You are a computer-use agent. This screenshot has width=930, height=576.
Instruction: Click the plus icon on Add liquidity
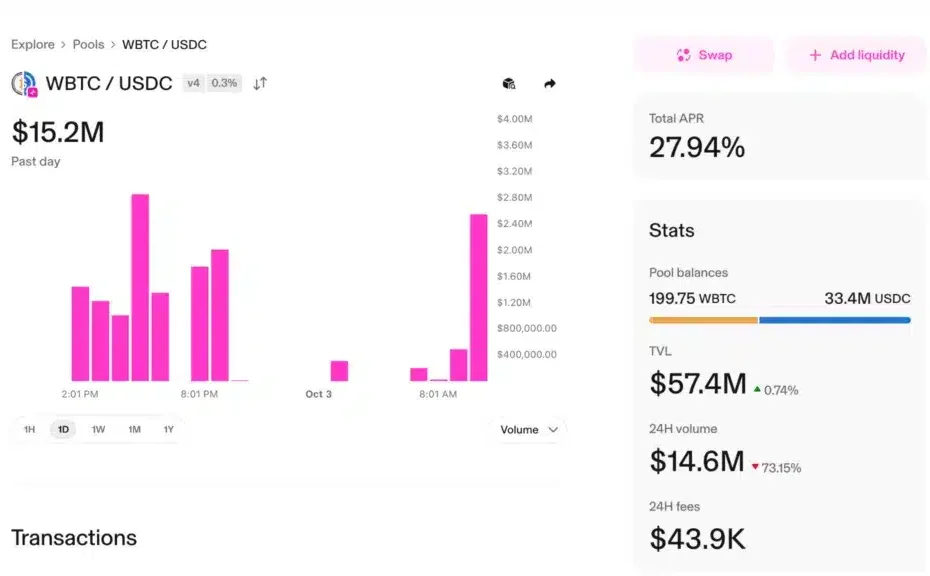pyautogui.click(x=815, y=55)
